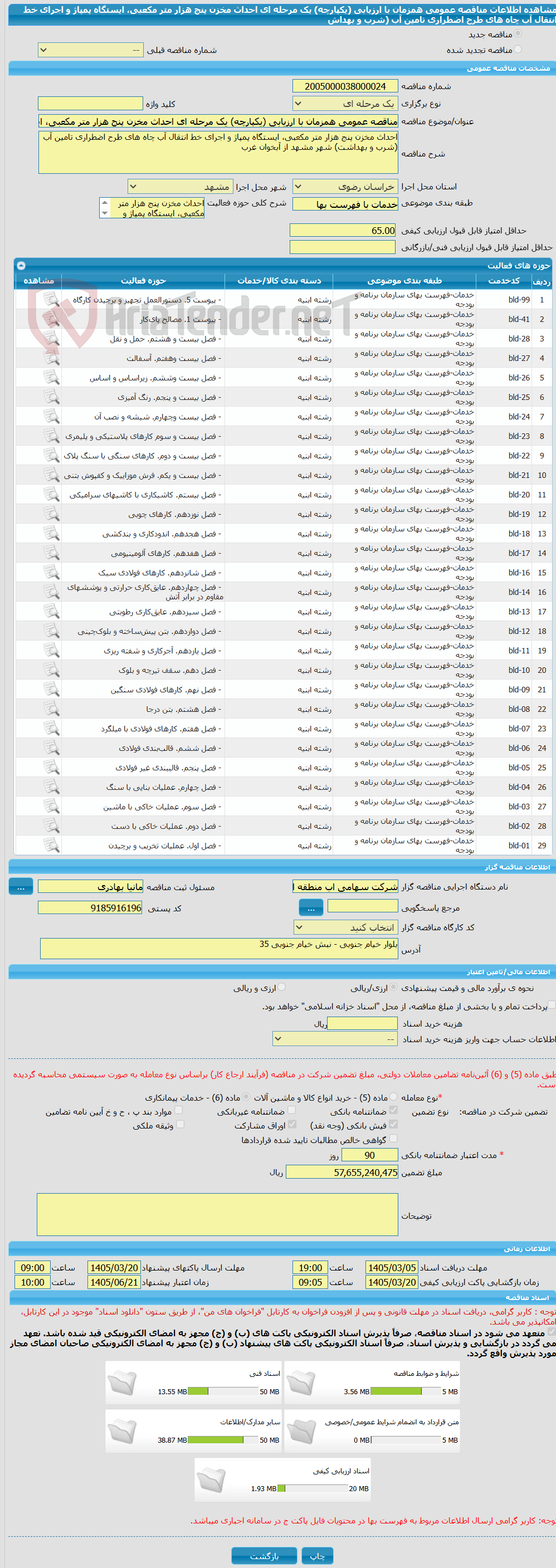Open view icon for row bld-99
Viewport: 556px width, 1568px height.
pos(52,300)
